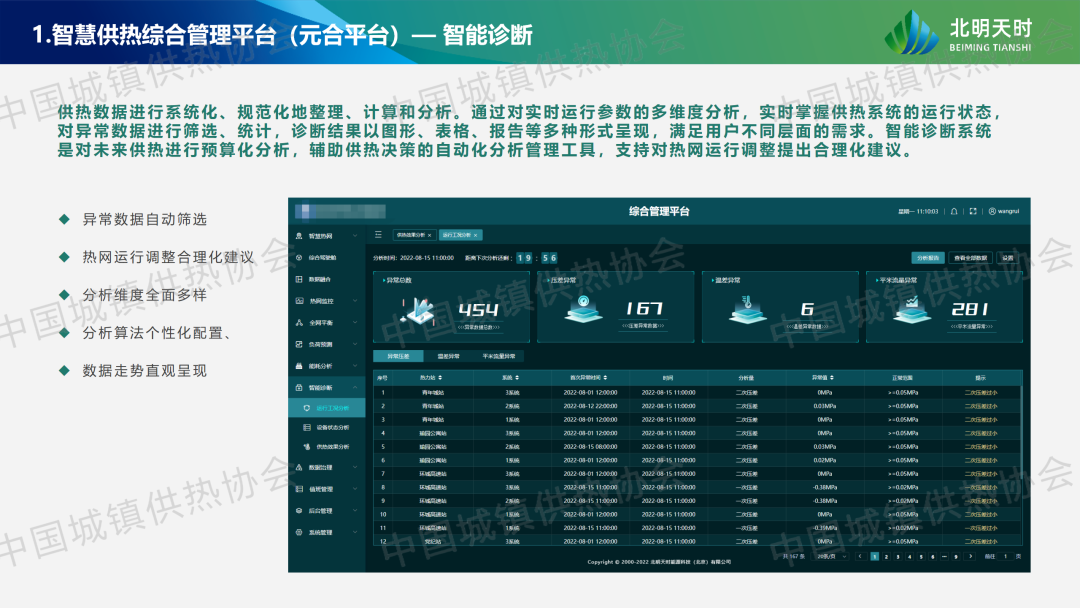This screenshot has height=608, width=1080.
Task: Click the 全网平衡 sidebar icon
Action: [x=299, y=322]
